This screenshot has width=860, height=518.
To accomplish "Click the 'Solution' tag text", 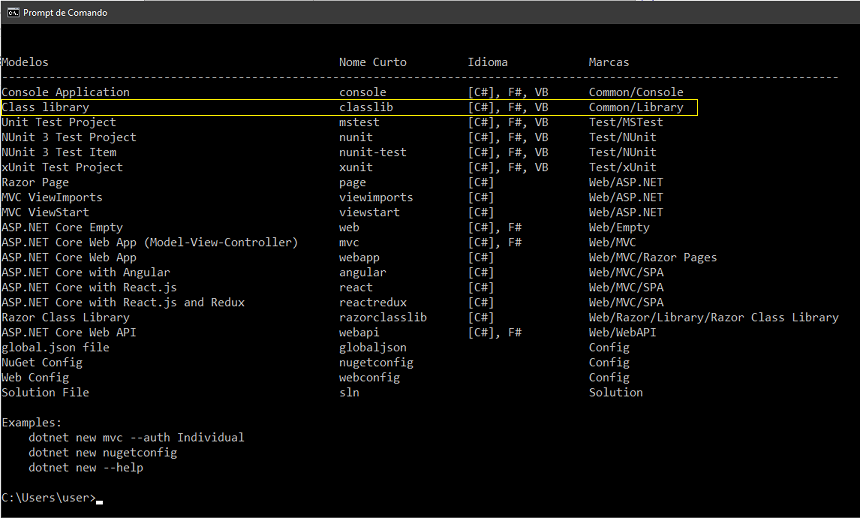I will click(x=616, y=392).
